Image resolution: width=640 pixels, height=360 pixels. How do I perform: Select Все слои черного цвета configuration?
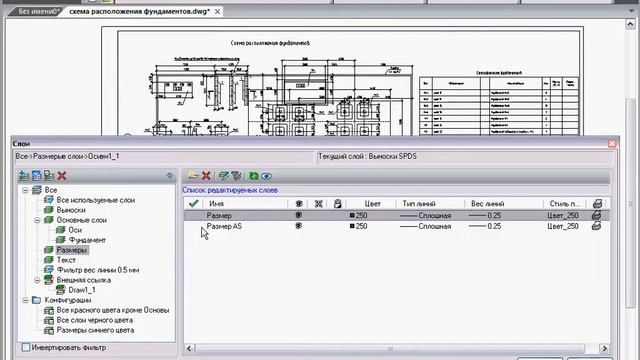95,320
